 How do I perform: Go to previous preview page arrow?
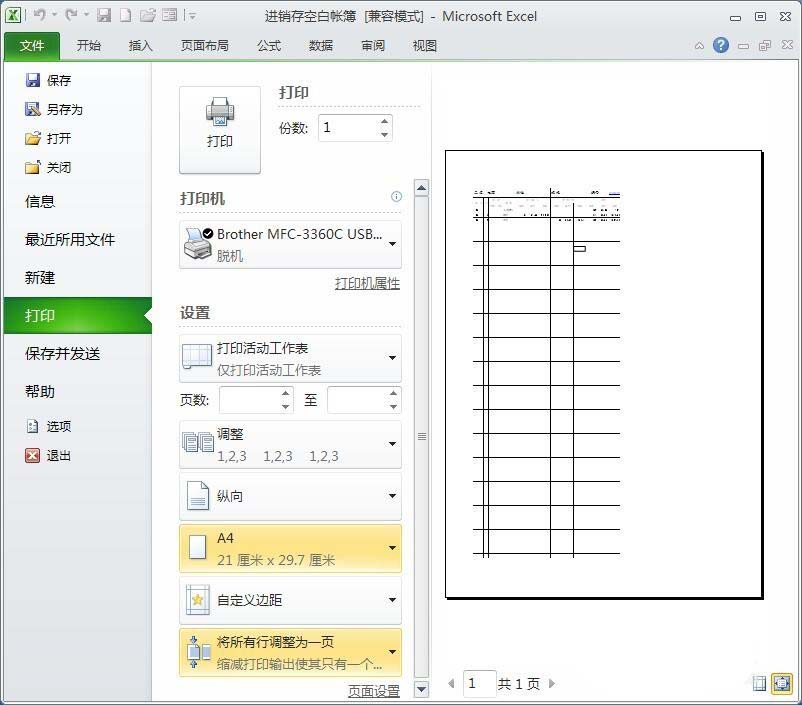(x=451, y=684)
